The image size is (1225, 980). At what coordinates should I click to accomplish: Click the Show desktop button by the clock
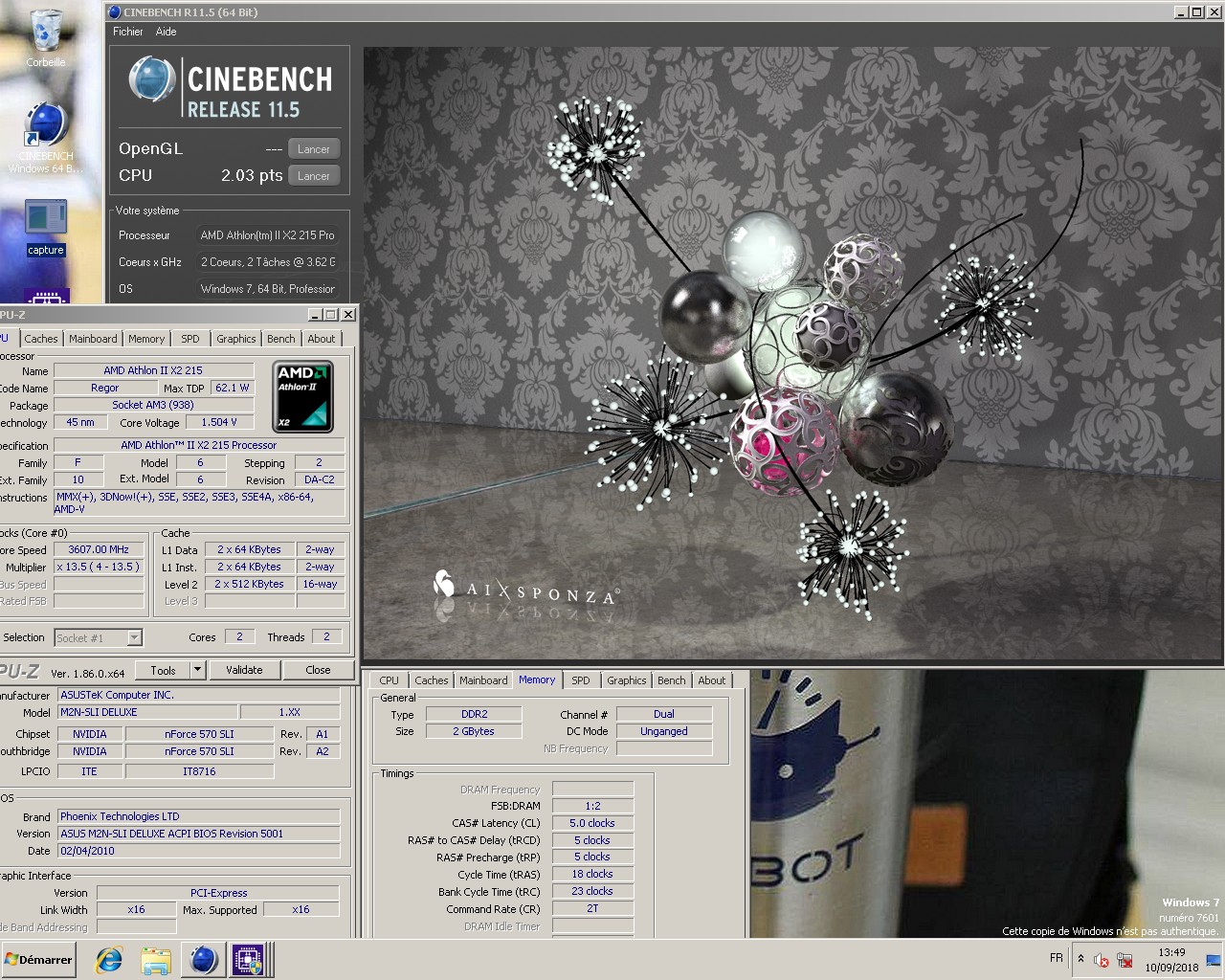point(1214,959)
